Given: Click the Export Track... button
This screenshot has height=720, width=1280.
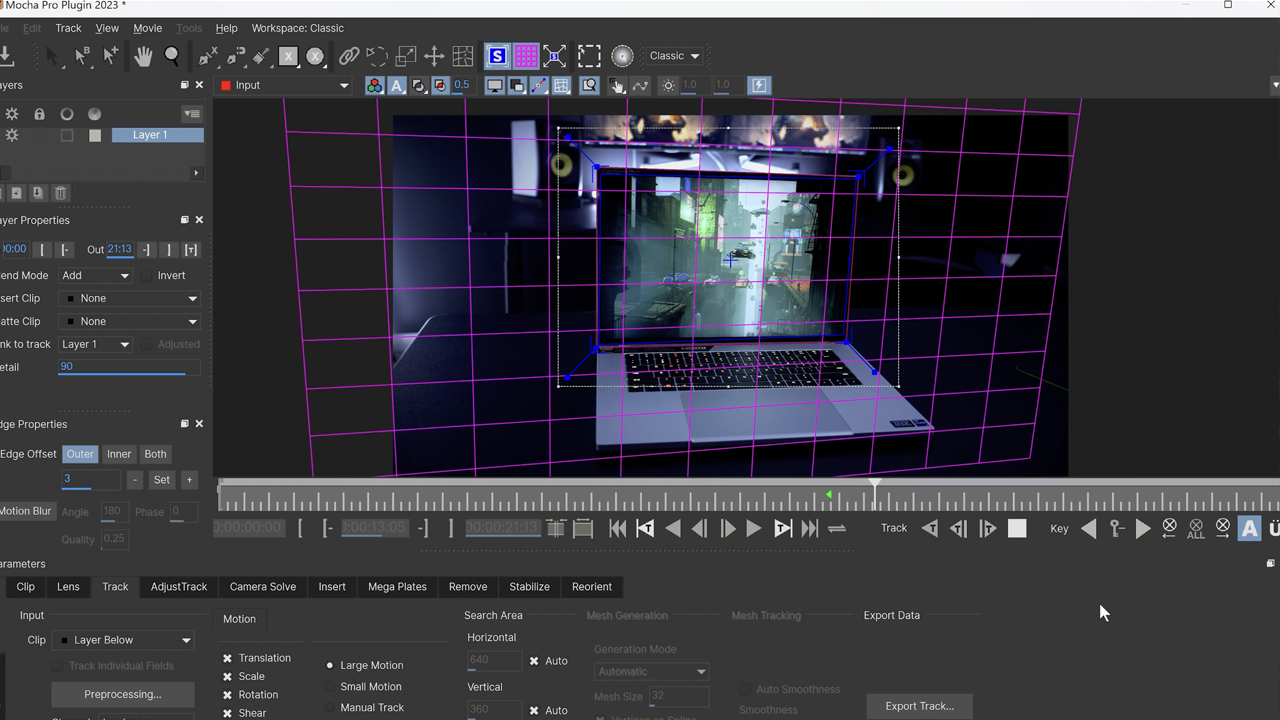Looking at the screenshot, I should tap(920, 706).
